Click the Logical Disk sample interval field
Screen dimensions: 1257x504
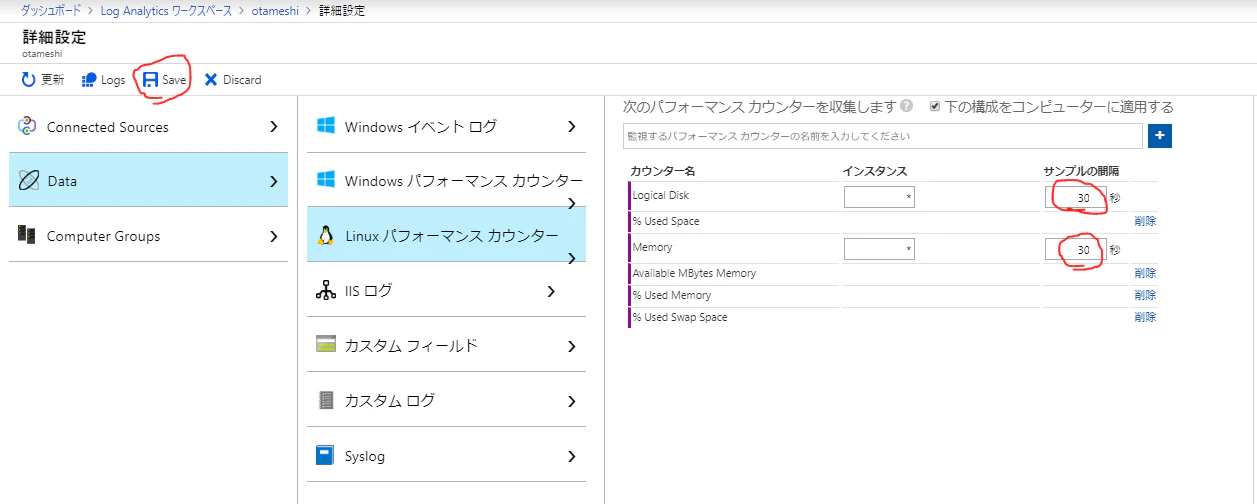point(1076,197)
